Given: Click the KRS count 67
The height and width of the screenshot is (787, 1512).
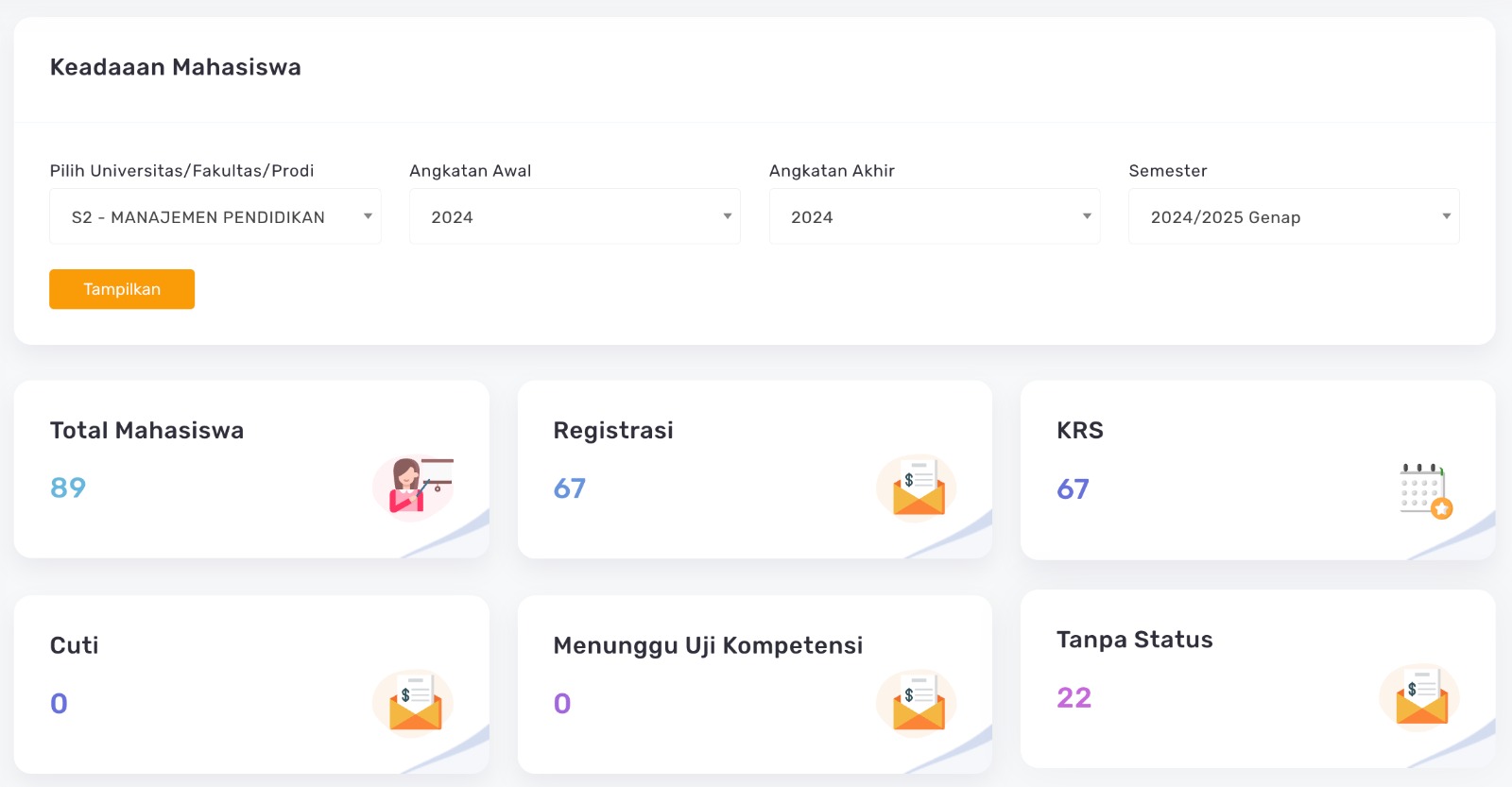Looking at the screenshot, I should click(1074, 489).
